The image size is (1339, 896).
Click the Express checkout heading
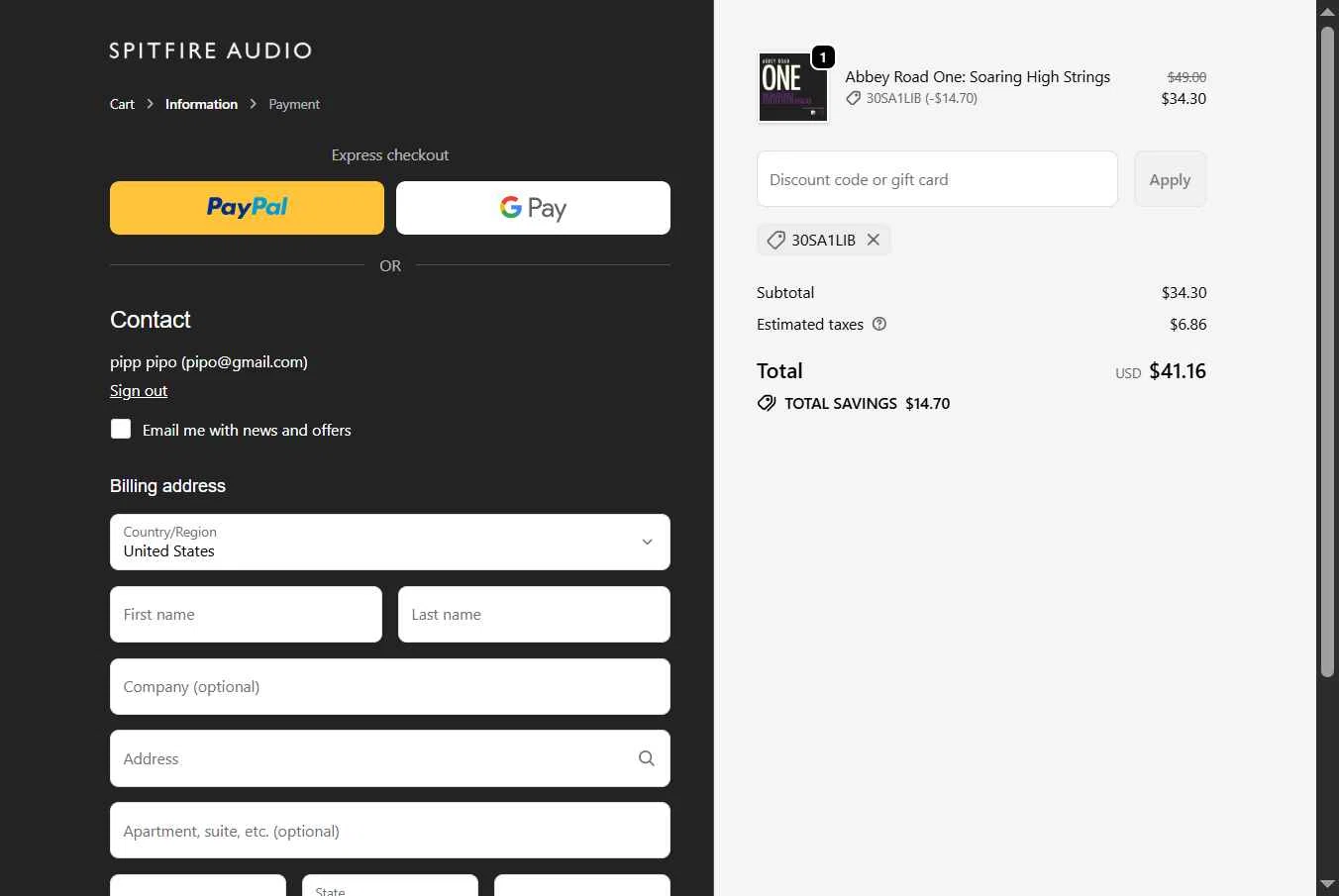tap(390, 154)
